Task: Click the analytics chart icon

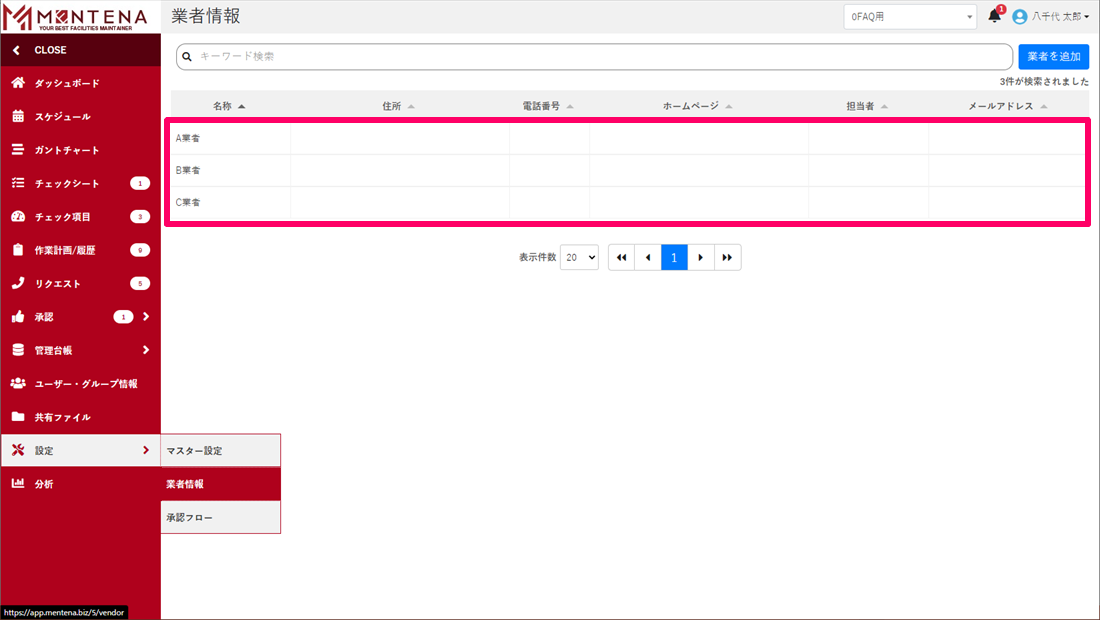Action: click(x=18, y=484)
